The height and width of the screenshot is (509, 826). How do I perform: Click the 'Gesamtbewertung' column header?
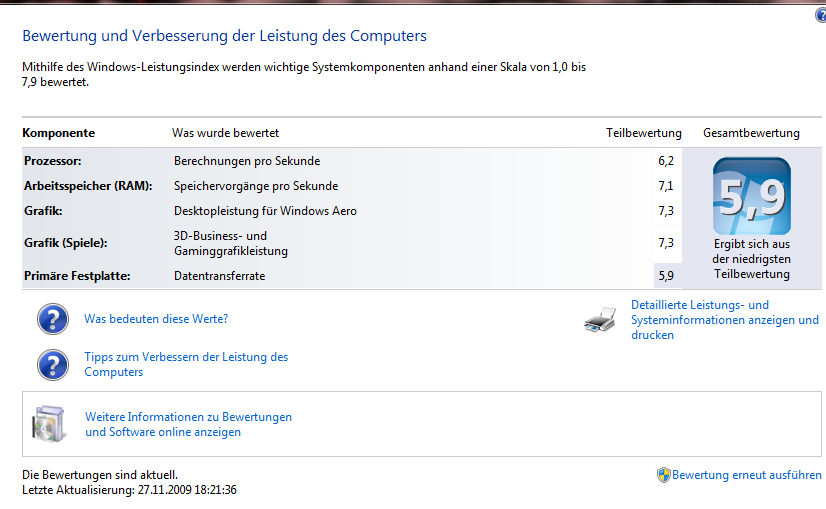[x=751, y=133]
